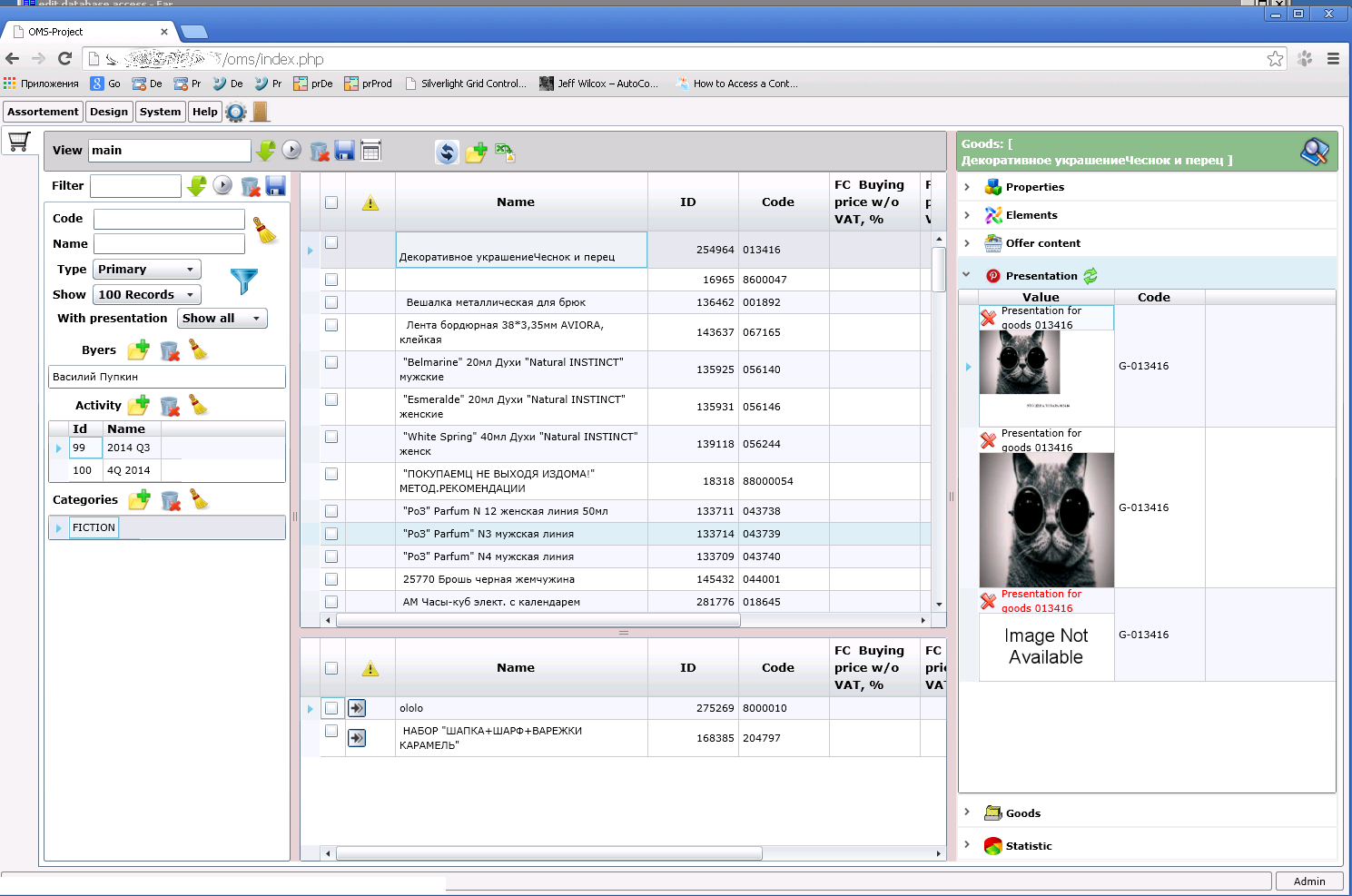Screen dimensions: 1352x896
Task: Check the box for the ololo row
Action: 331,708
